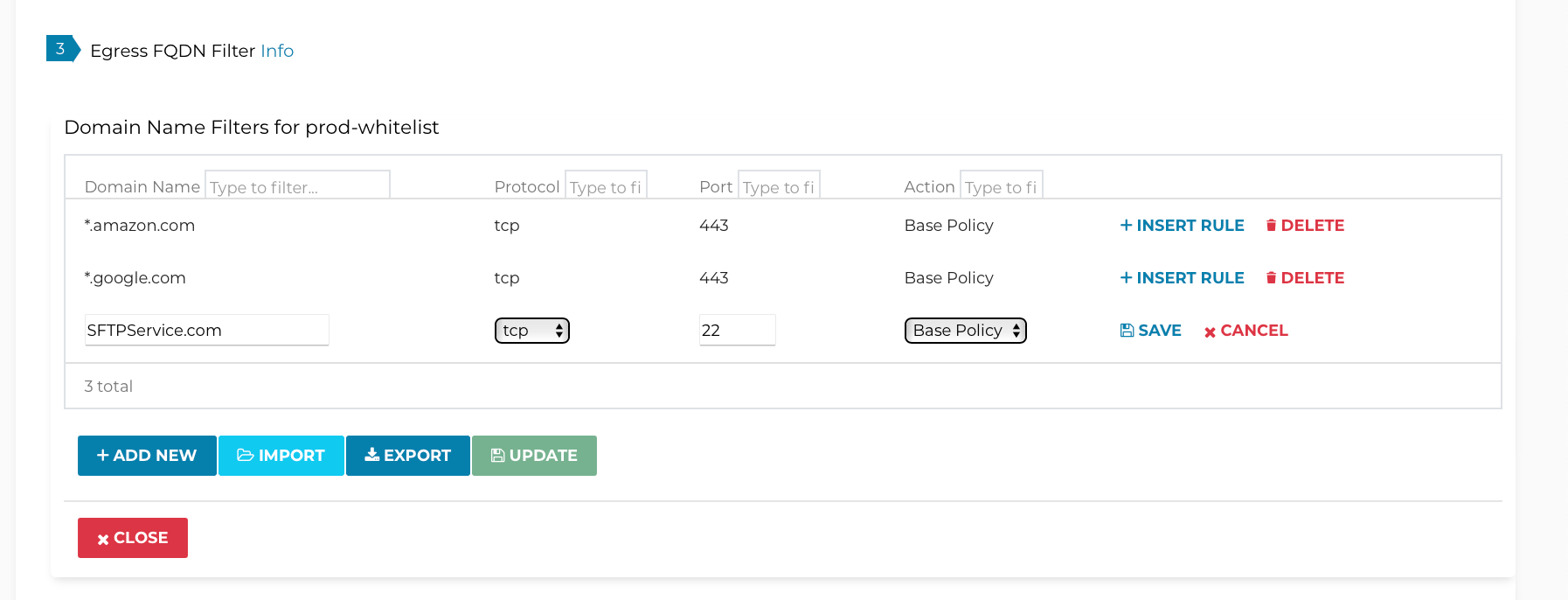Click the save disk icon for SFTPService.com row
1568x600 pixels.
coord(1127,330)
